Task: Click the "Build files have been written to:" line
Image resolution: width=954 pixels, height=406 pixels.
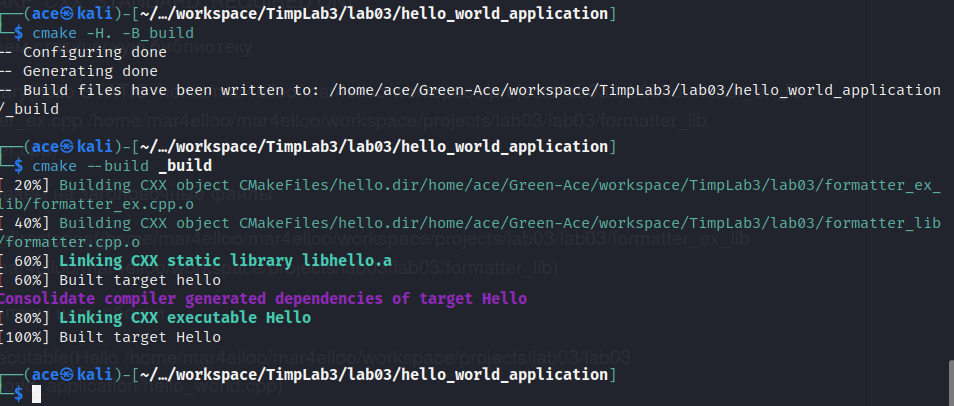Action: pyautogui.click(x=470, y=90)
